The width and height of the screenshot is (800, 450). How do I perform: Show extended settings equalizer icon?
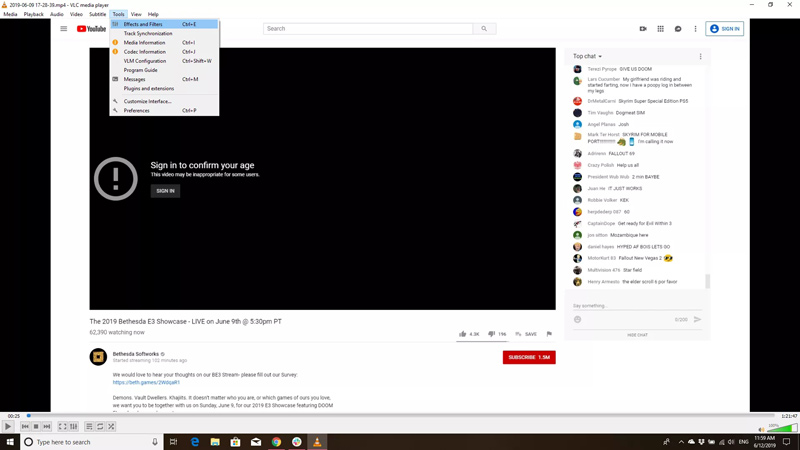click(x=73, y=427)
